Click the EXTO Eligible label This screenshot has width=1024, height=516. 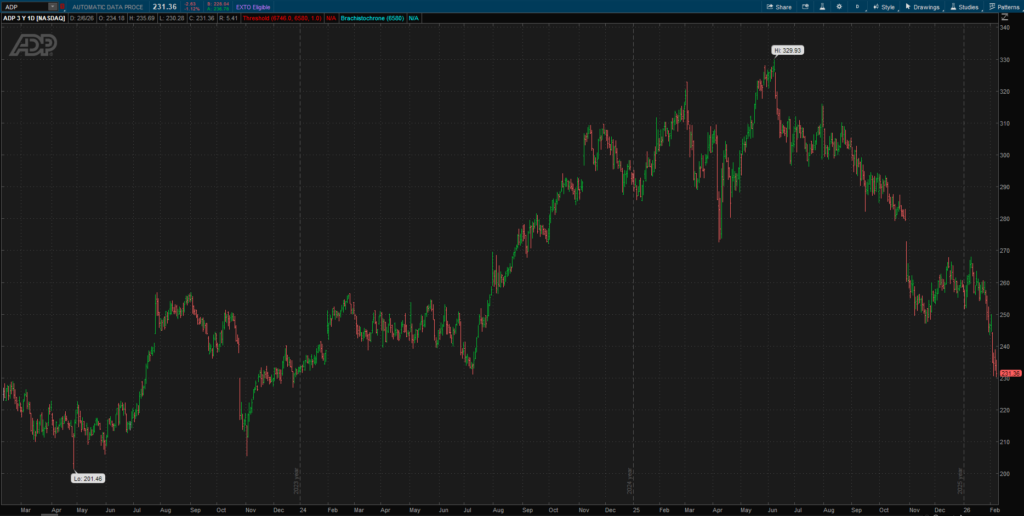[253, 7]
